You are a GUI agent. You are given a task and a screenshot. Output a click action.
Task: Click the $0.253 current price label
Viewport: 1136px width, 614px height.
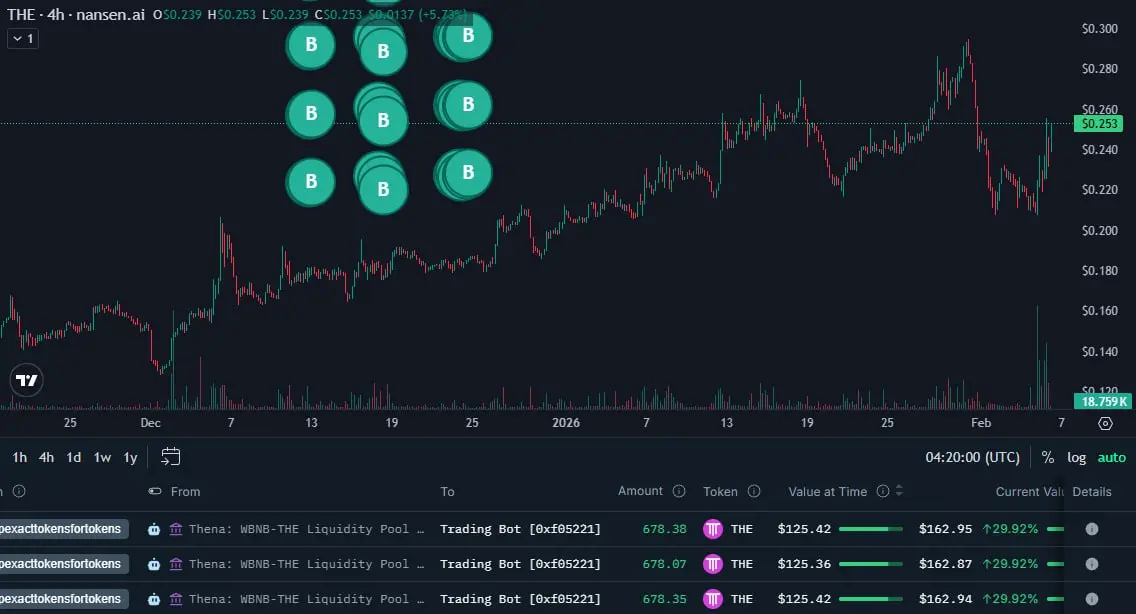[x=1099, y=124]
